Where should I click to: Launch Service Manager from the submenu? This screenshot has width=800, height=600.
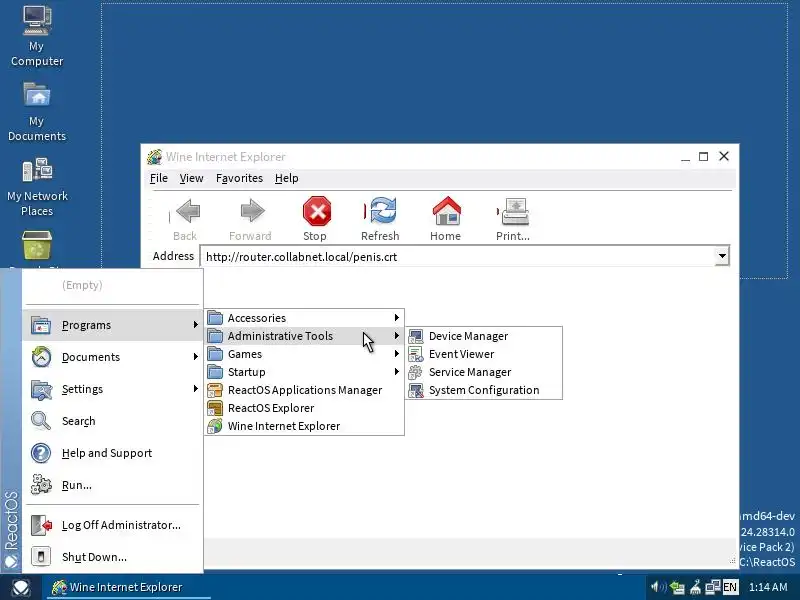485,372
